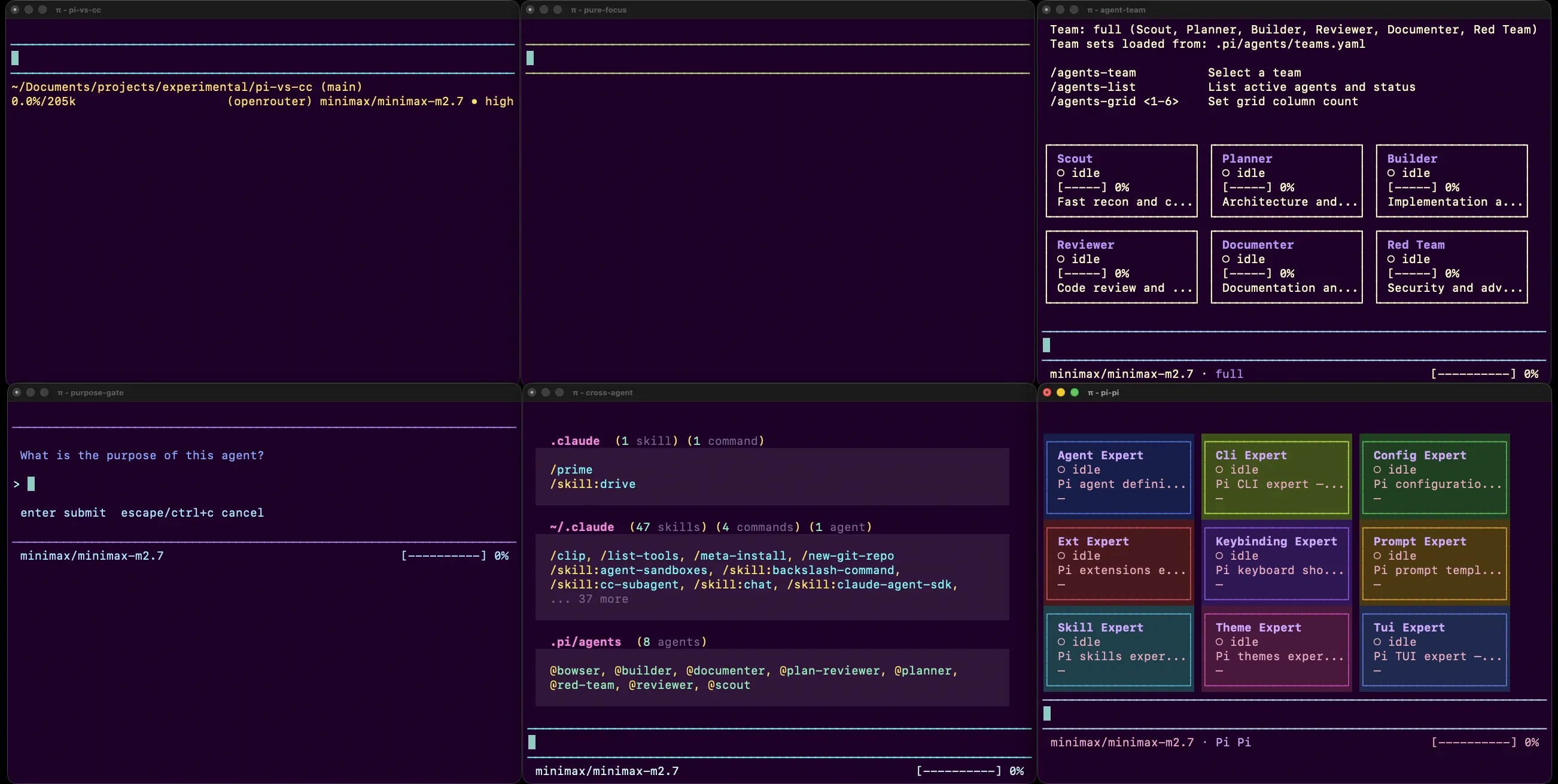Click Red Team's idle status circle
1558x784 pixels.
[1390, 259]
